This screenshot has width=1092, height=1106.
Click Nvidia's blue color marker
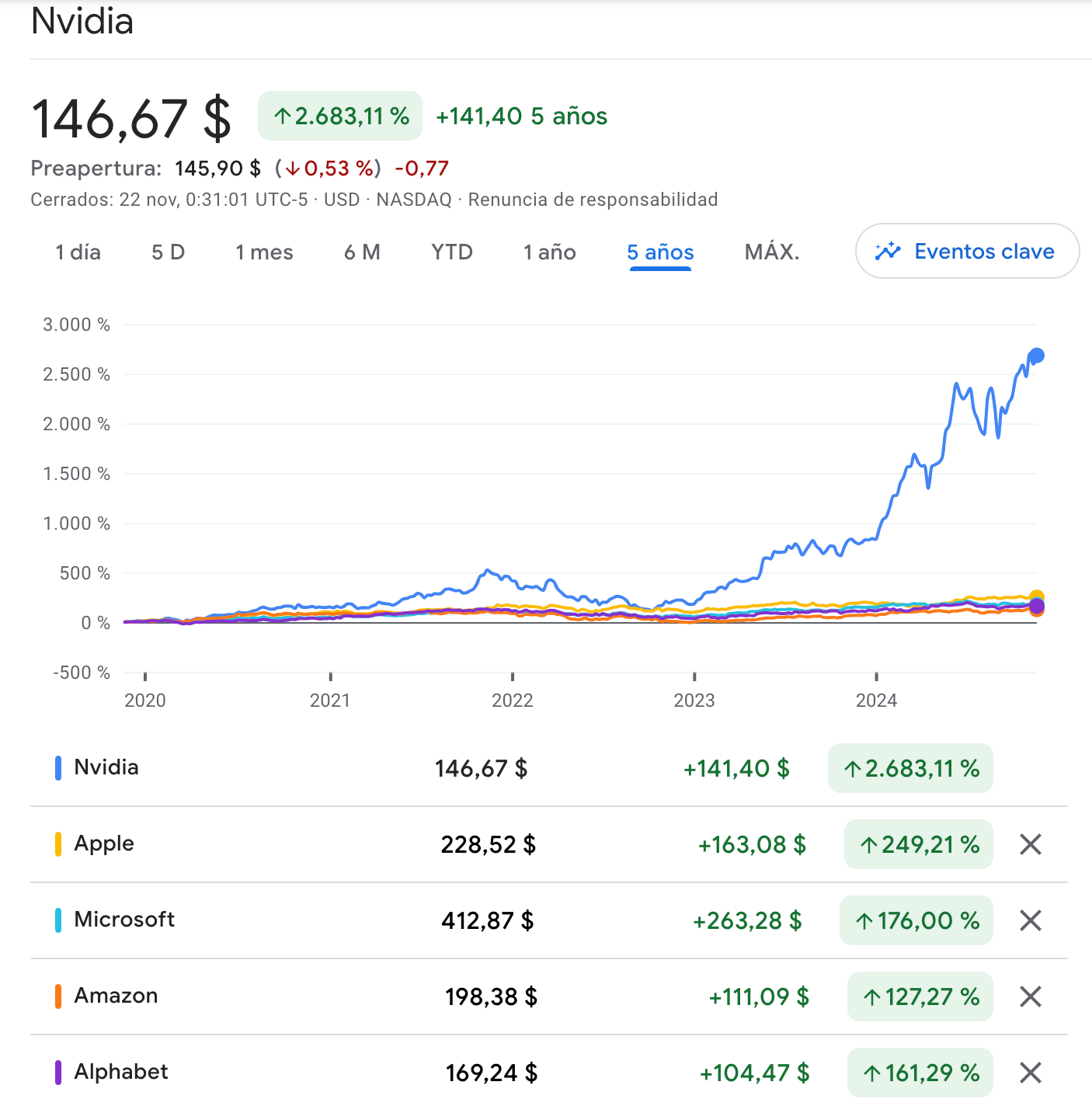[58, 768]
